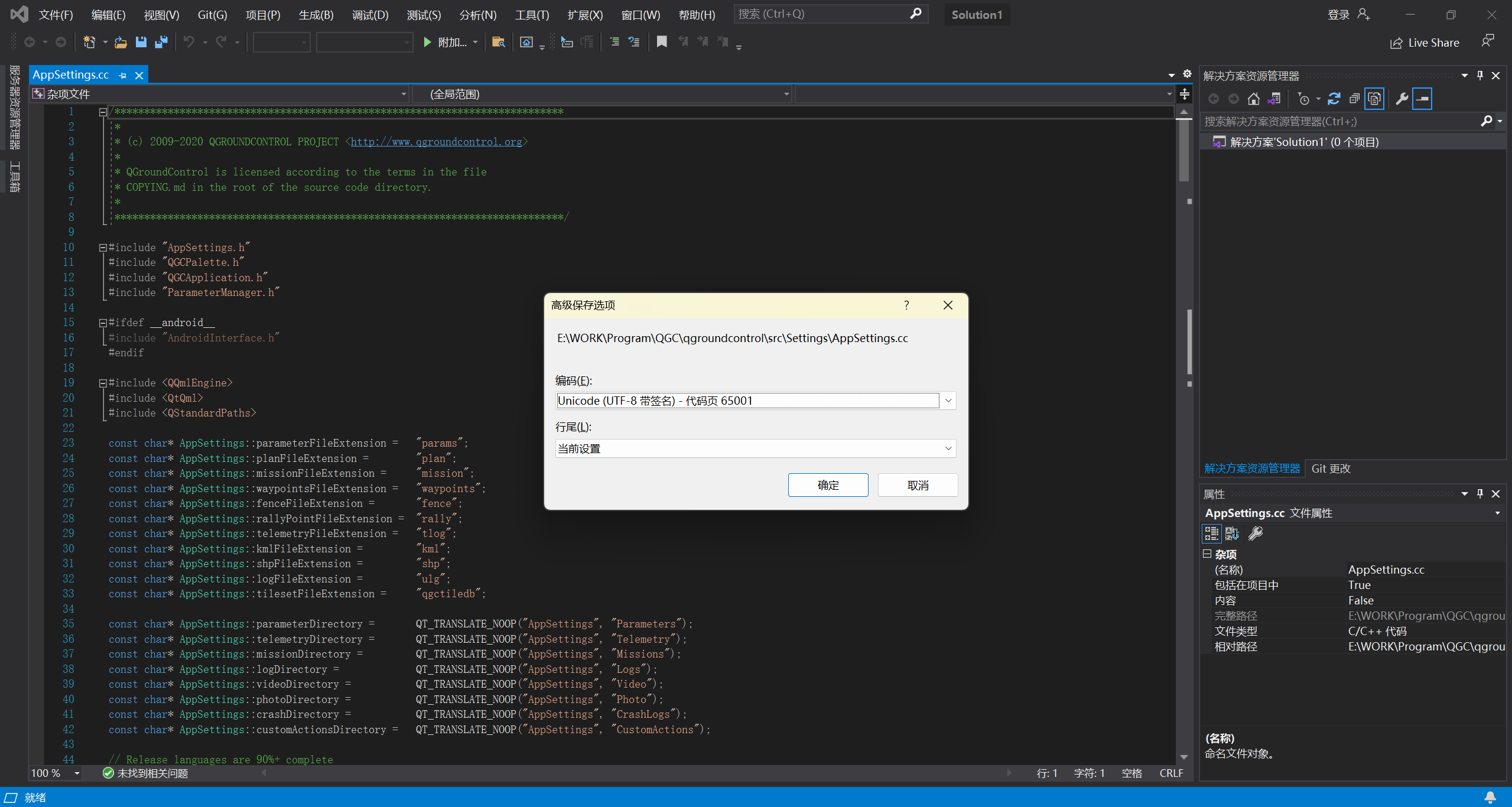Viewport: 1512px width, 807px height.
Task: Click Property Pages wrench in Properties panel
Action: click(x=1256, y=533)
